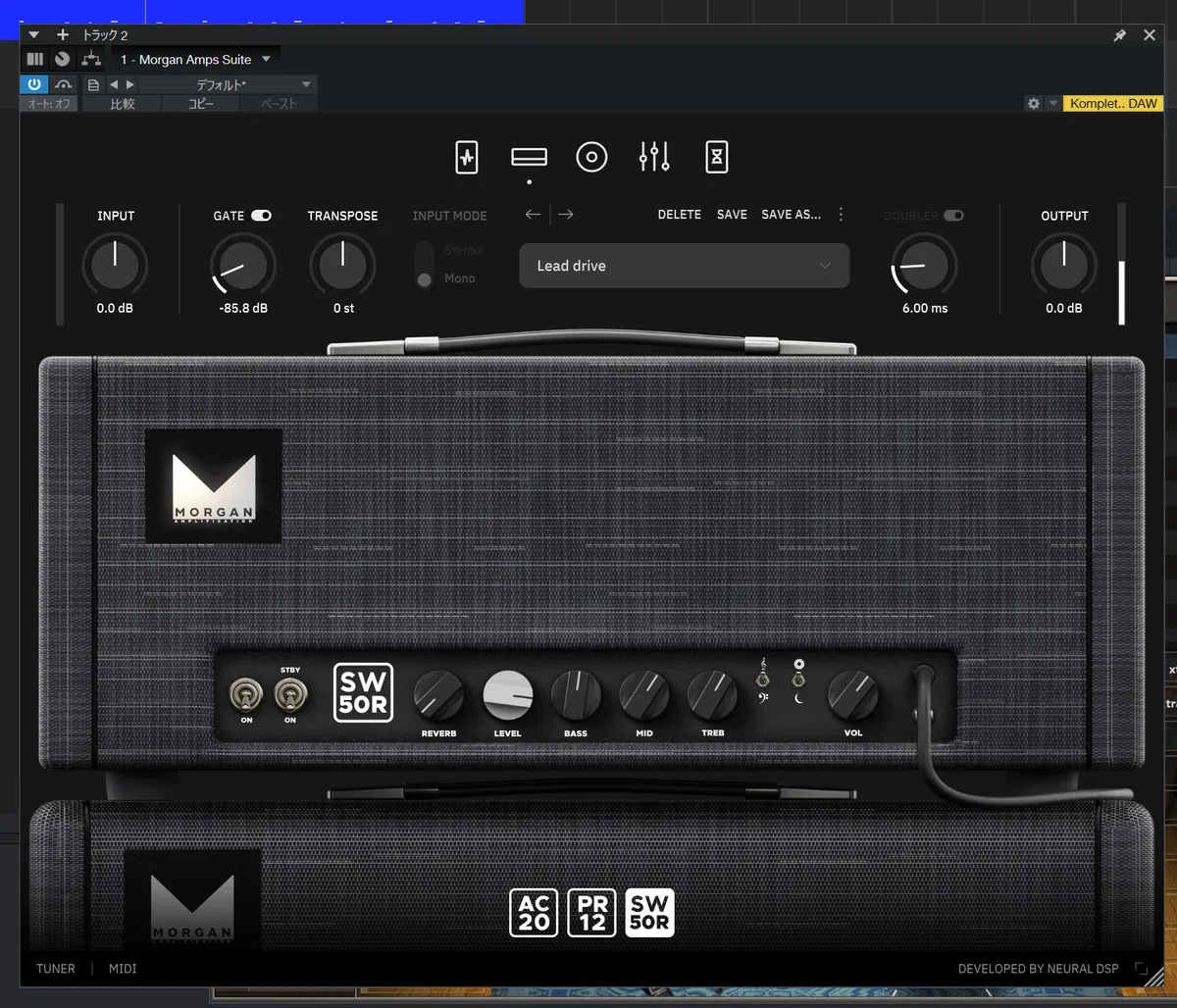Open MIDI settings
The height and width of the screenshot is (1008, 1177).
click(x=123, y=969)
